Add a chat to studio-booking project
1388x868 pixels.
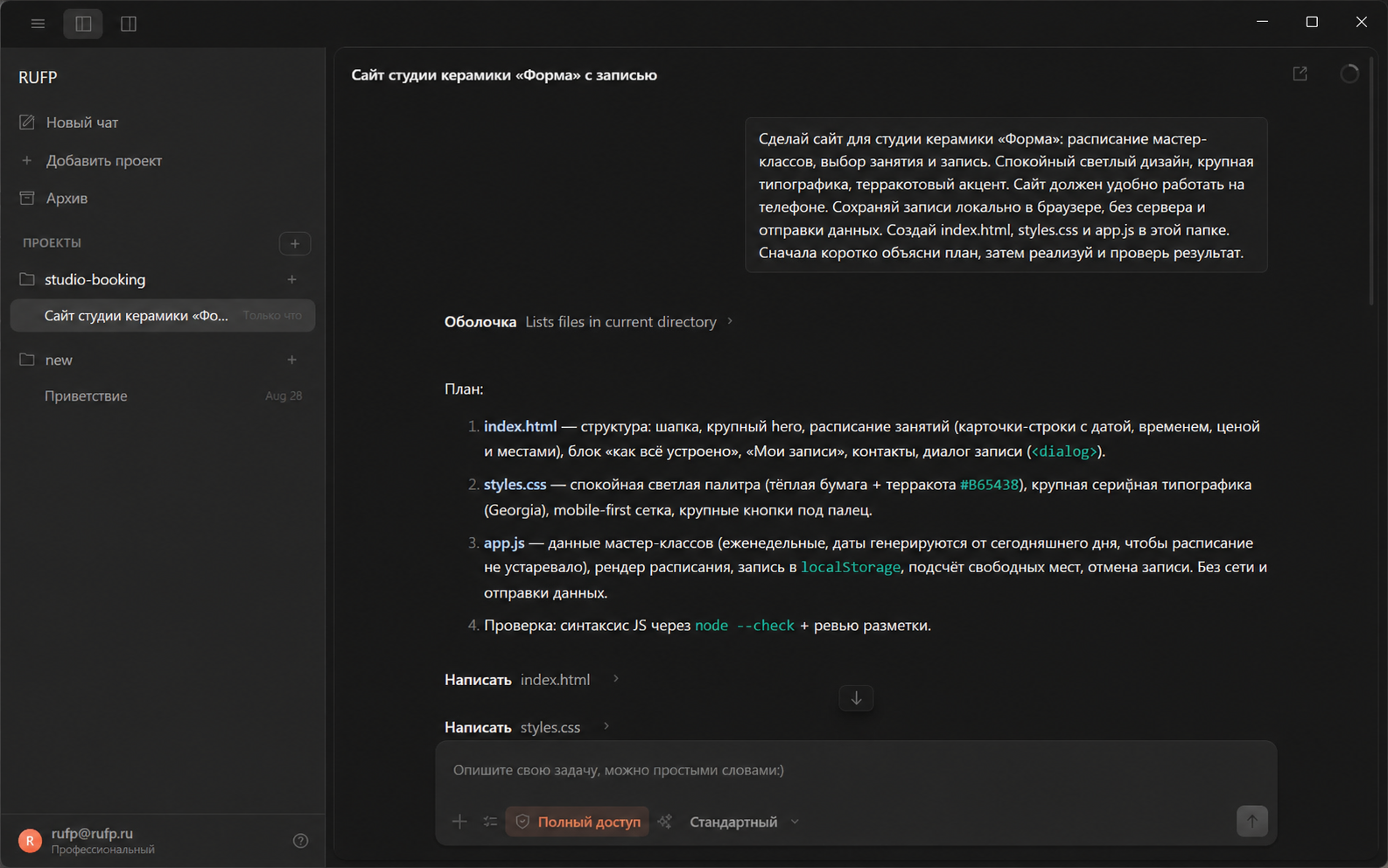pyautogui.click(x=292, y=279)
